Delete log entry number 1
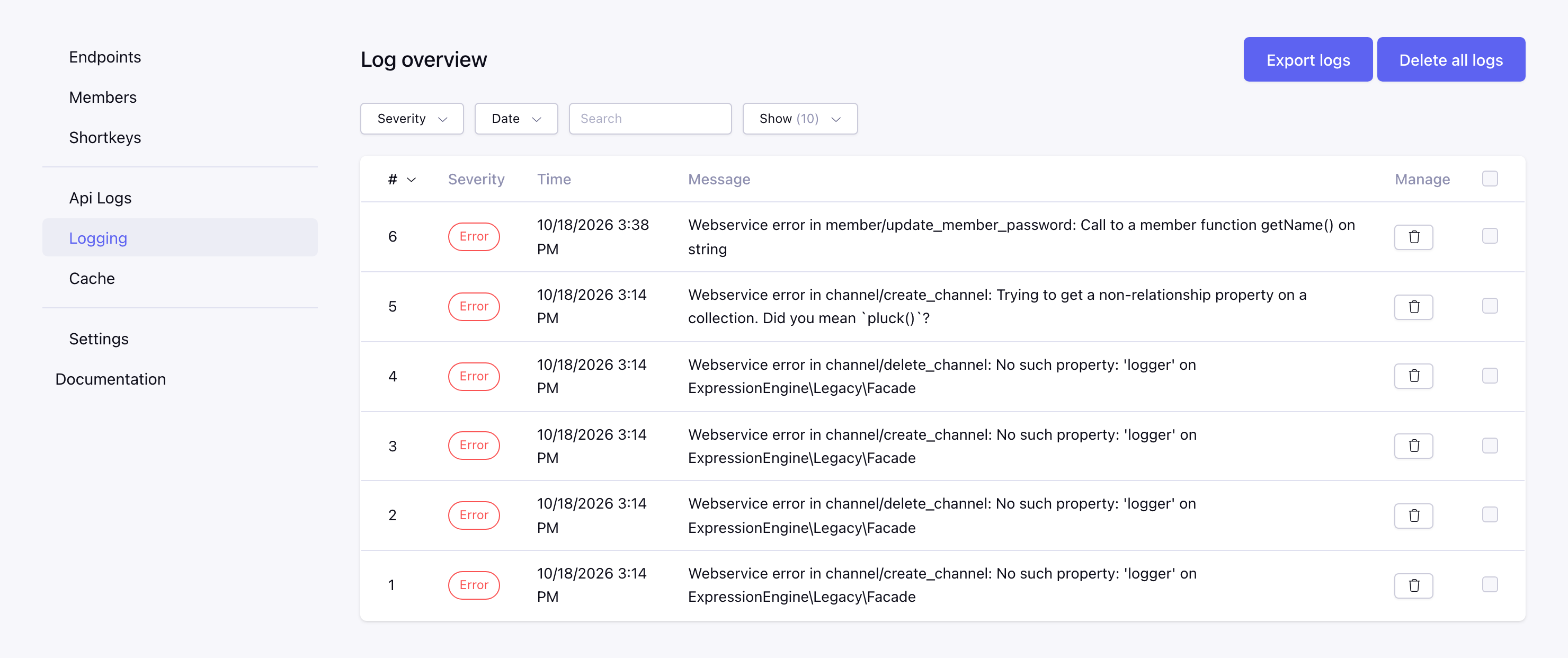Viewport: 1568px width, 658px height. [x=1413, y=585]
